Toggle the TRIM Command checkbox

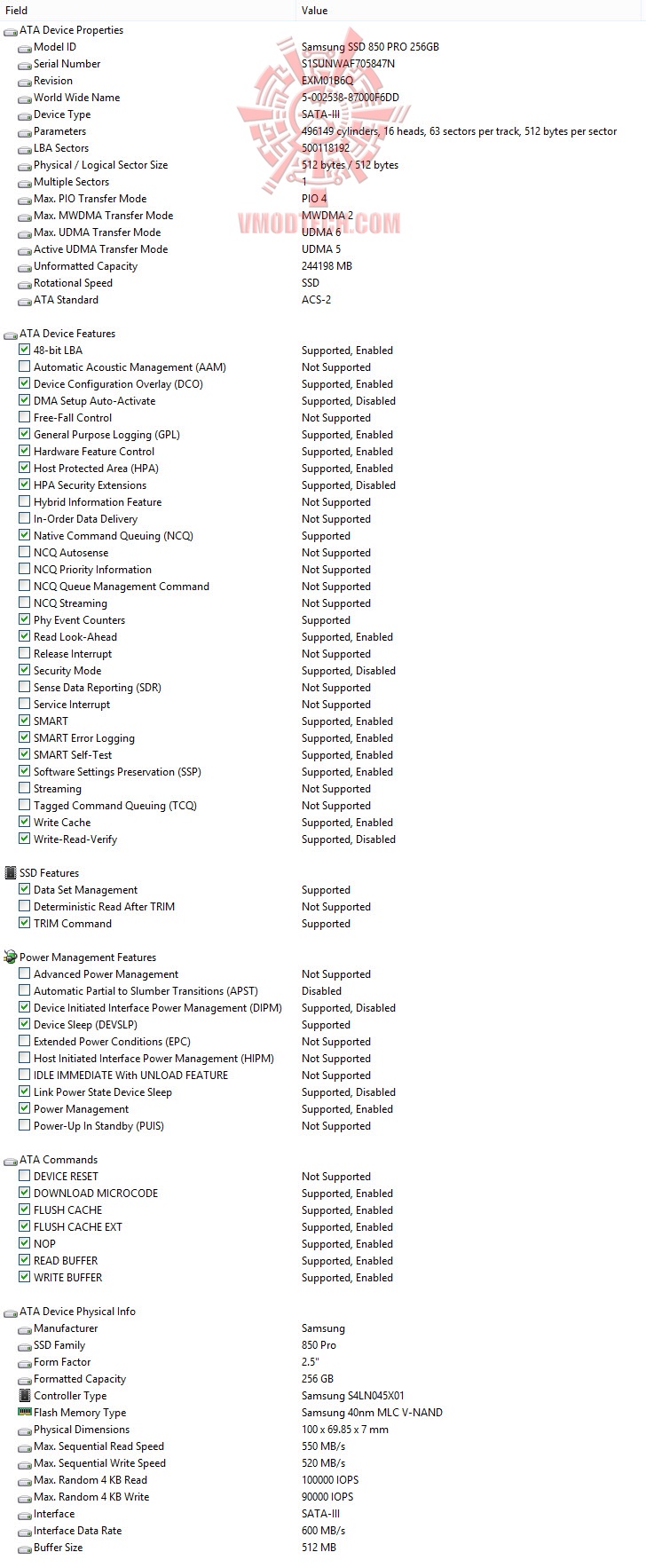25,924
